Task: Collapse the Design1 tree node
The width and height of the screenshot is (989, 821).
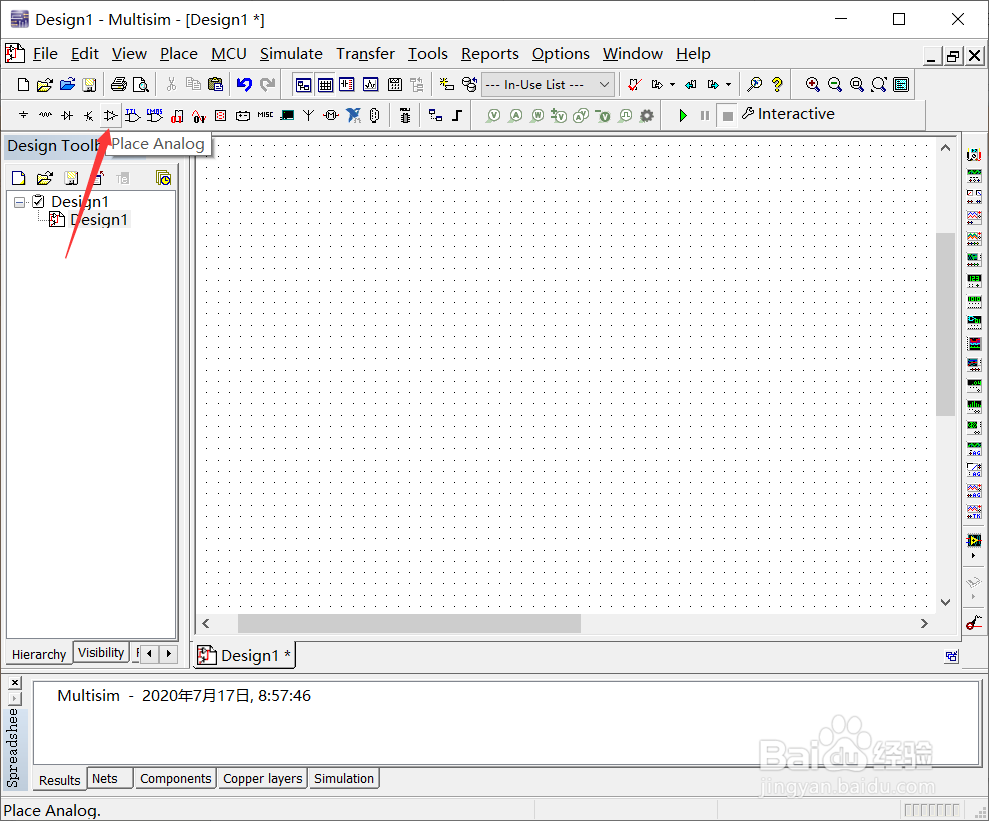Action: [x=20, y=202]
